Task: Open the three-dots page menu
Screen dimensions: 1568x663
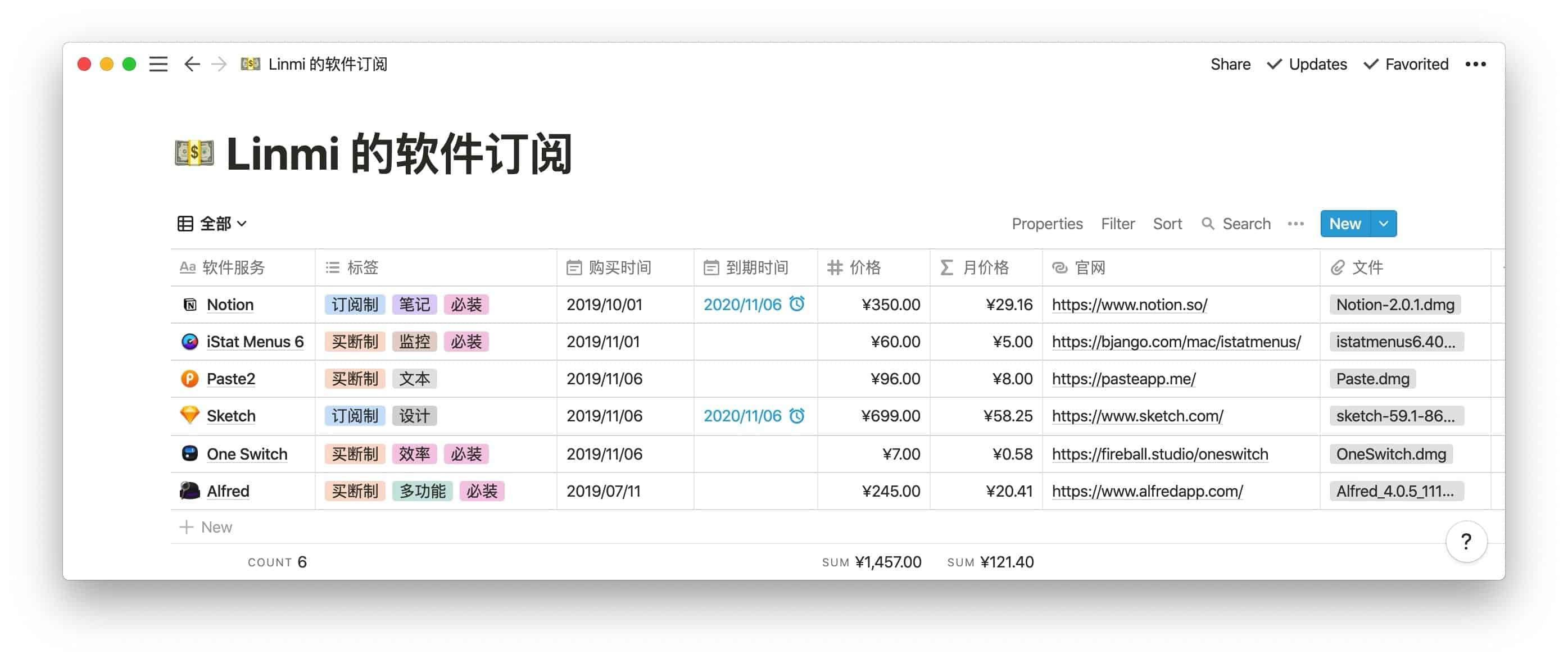Action: click(1475, 64)
